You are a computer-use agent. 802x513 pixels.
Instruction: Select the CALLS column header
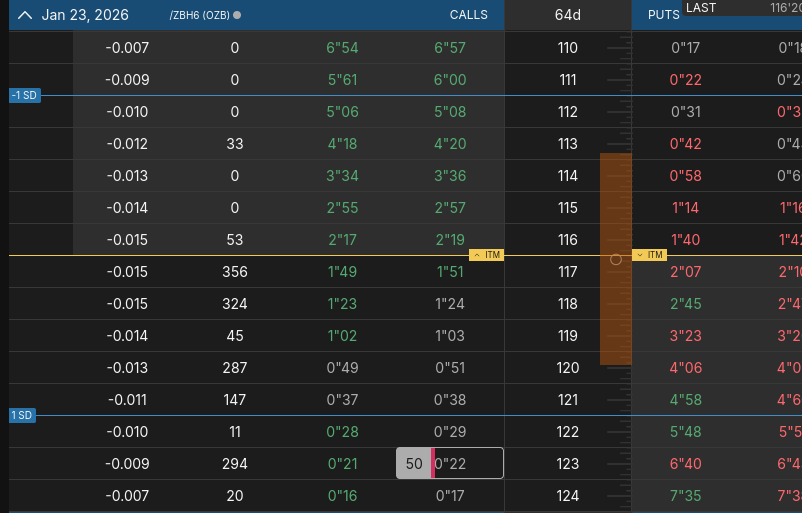tap(469, 15)
